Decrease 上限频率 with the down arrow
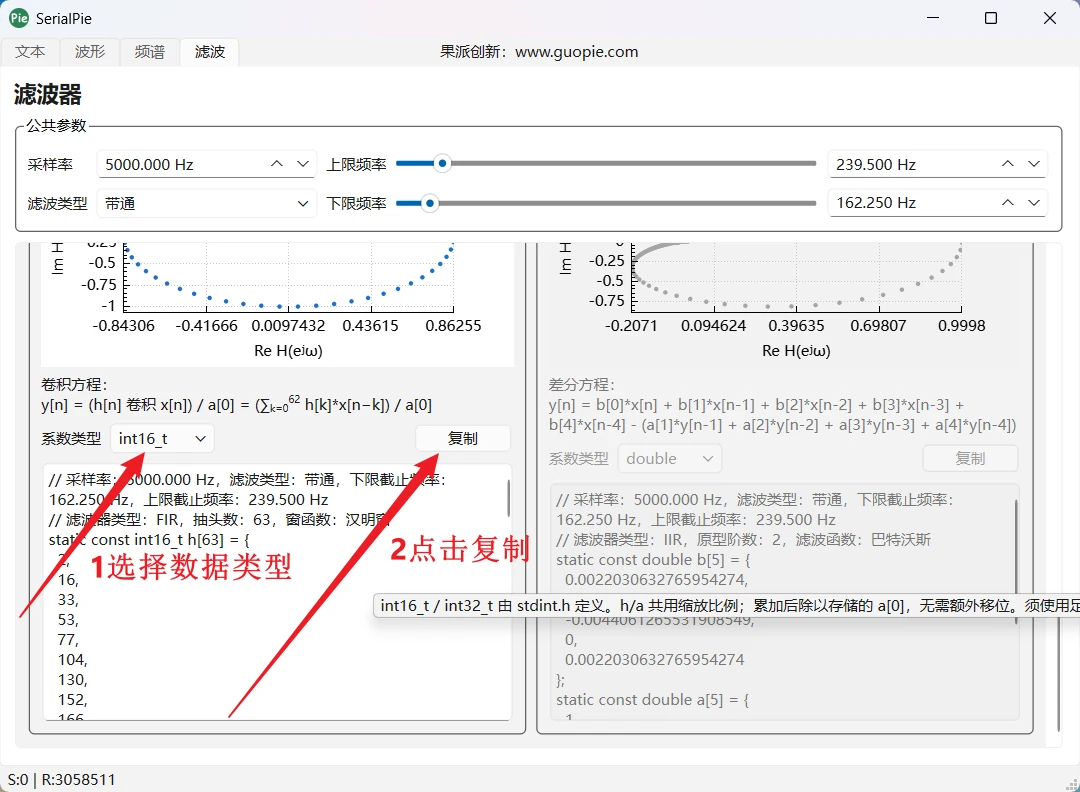 click(x=1034, y=164)
